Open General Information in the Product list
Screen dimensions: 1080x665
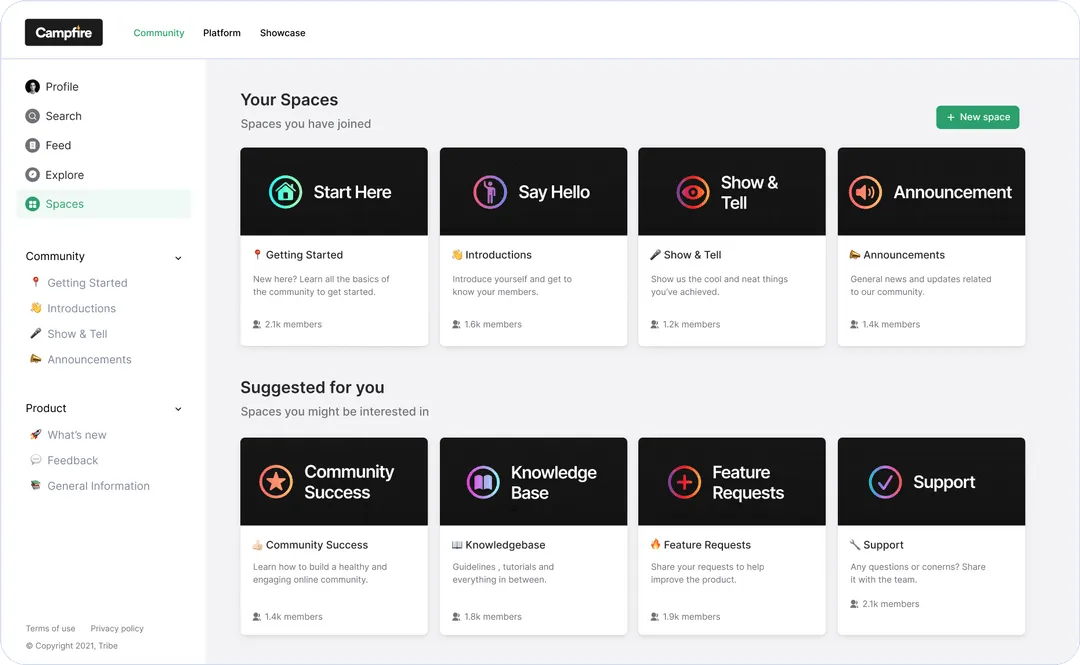coord(98,486)
